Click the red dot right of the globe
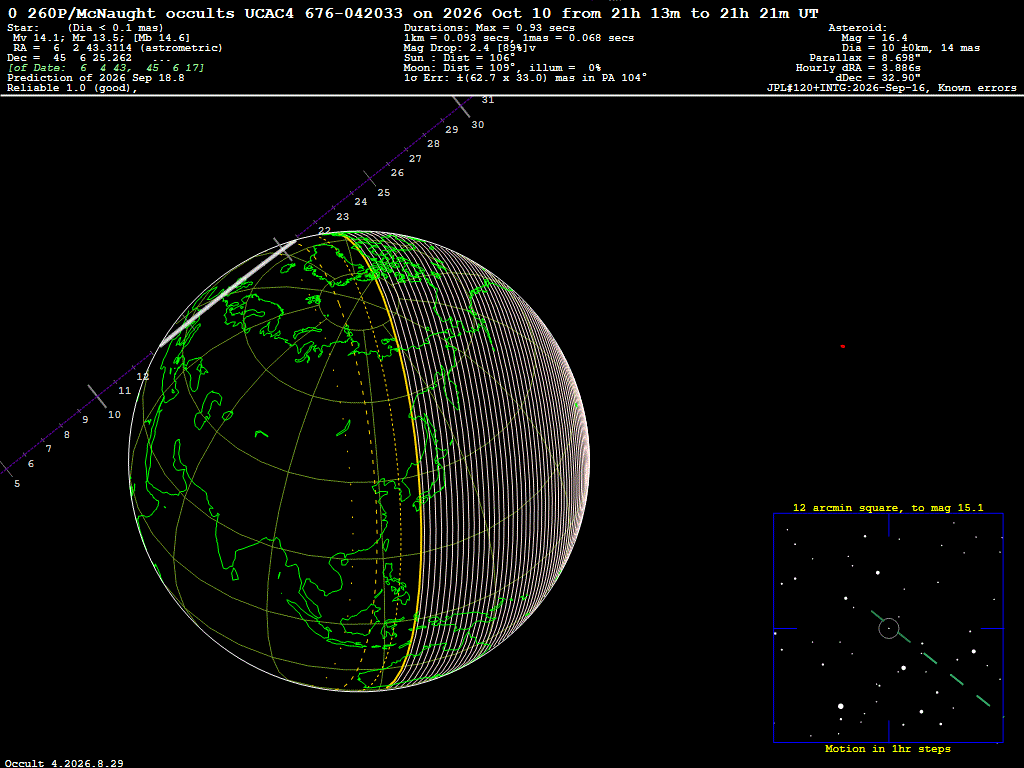 point(842,346)
